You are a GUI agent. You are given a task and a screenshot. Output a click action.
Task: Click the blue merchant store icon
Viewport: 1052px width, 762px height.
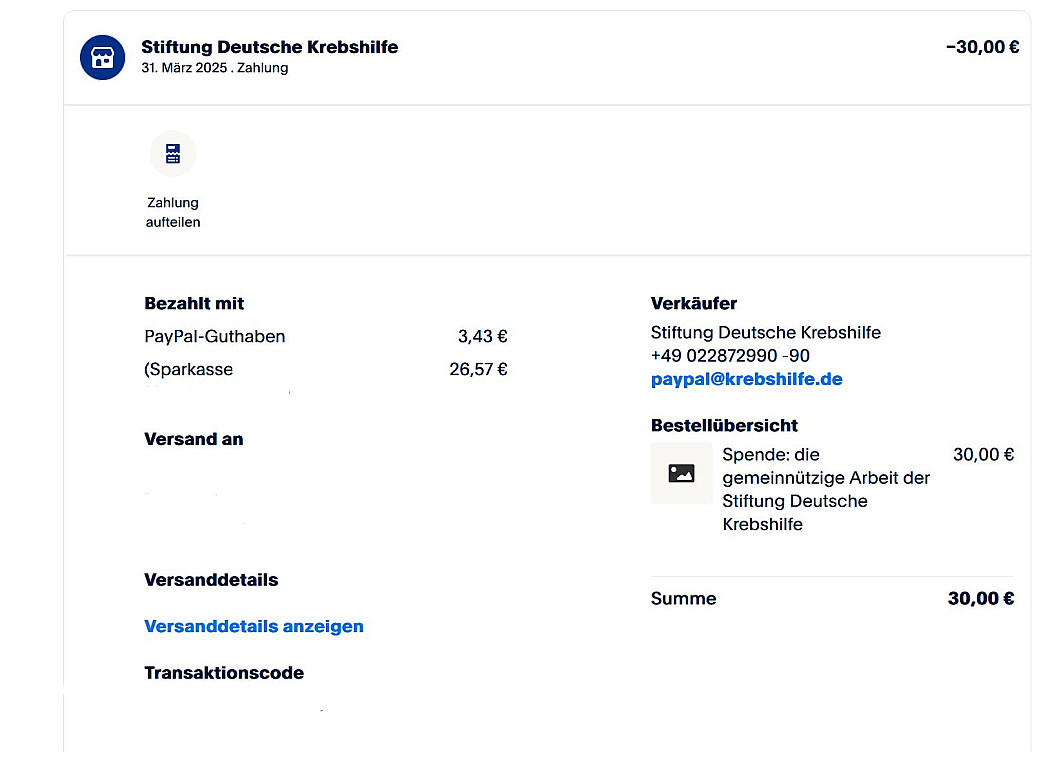click(103, 57)
